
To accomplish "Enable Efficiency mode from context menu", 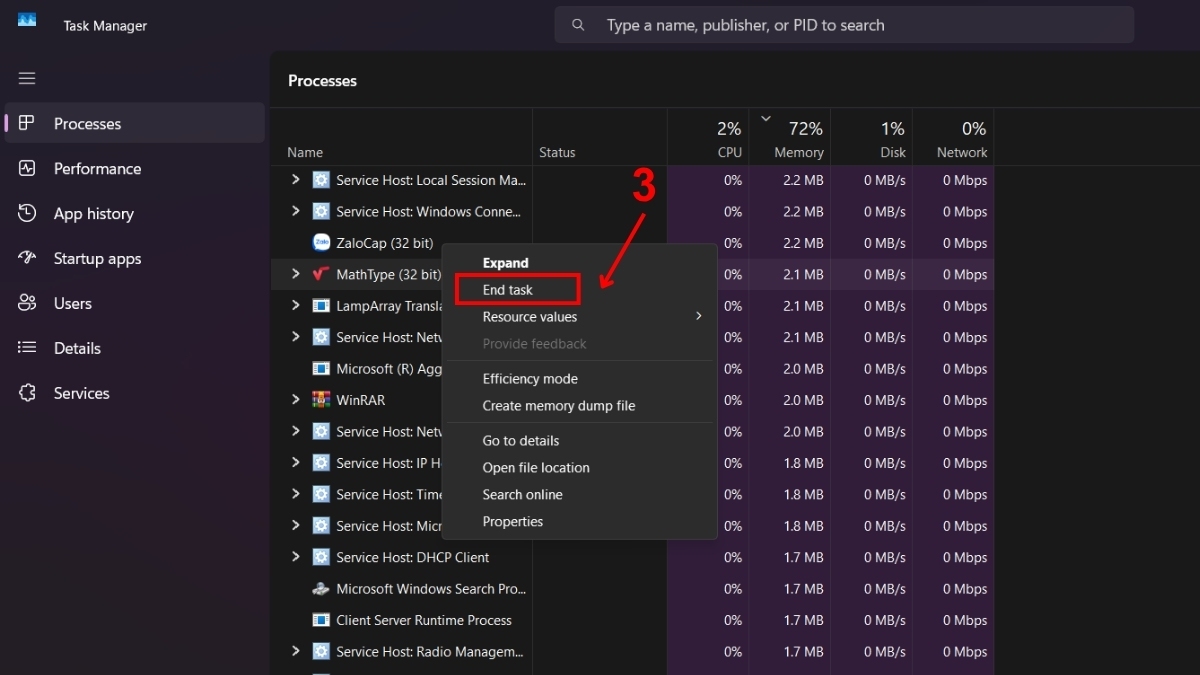I will tap(579, 379).
